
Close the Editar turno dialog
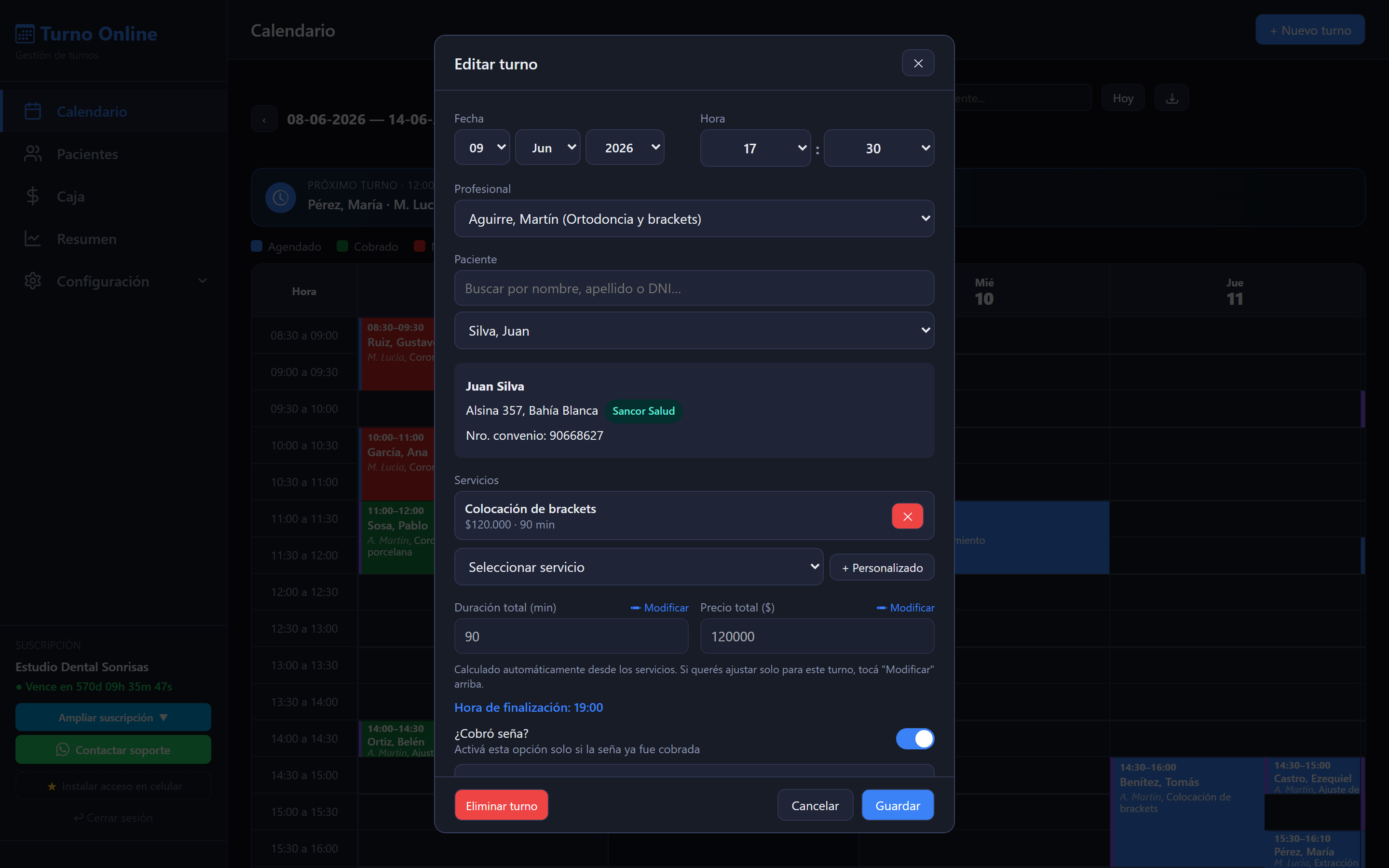pyautogui.click(x=918, y=63)
